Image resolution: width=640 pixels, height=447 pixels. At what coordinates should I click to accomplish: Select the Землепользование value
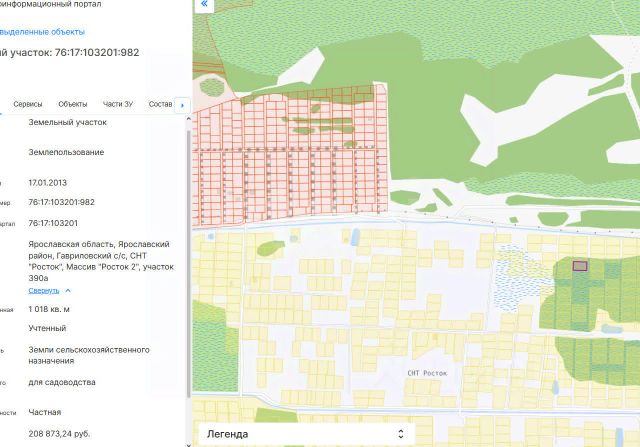click(x=66, y=152)
